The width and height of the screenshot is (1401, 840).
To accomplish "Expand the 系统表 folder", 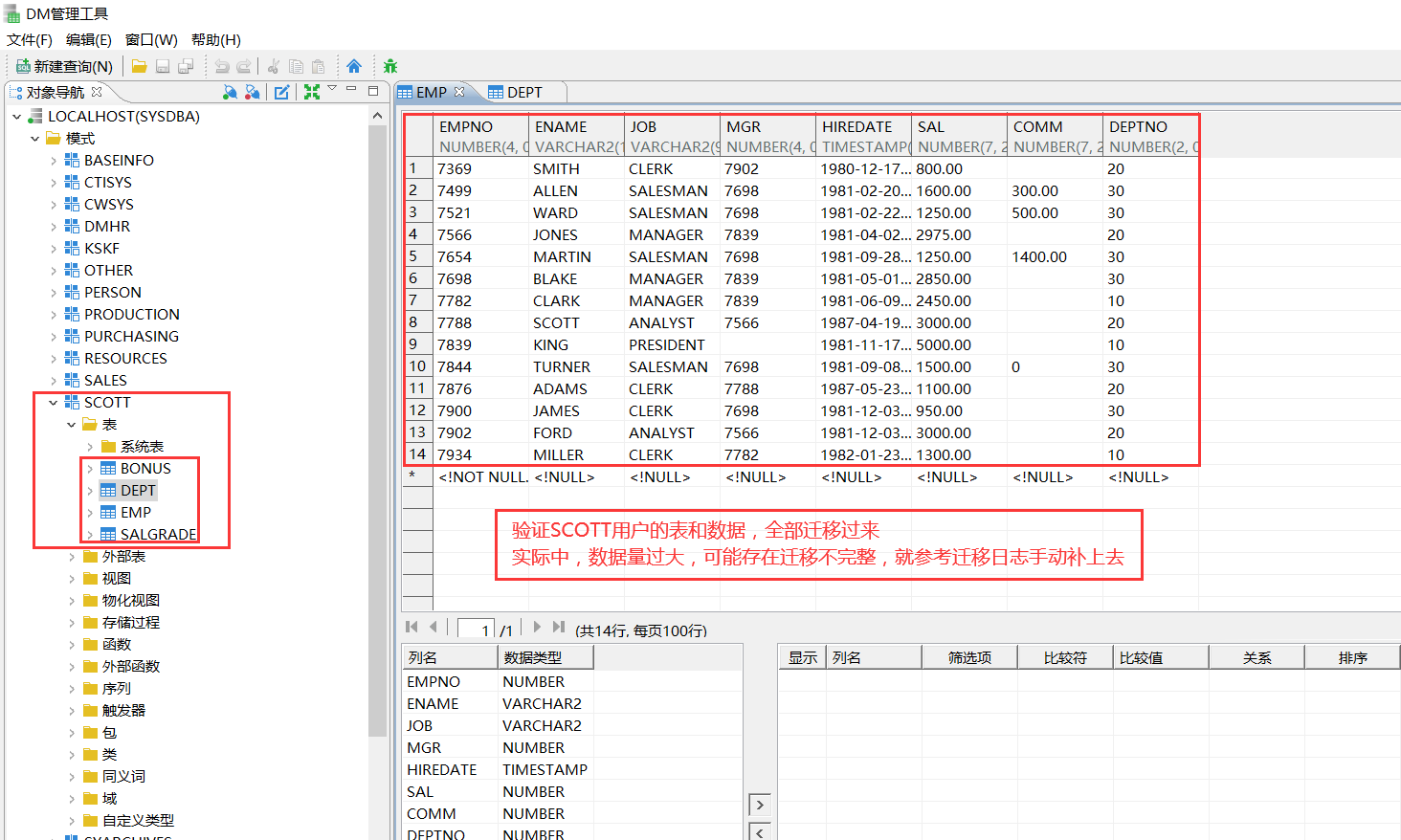I will pos(90,447).
